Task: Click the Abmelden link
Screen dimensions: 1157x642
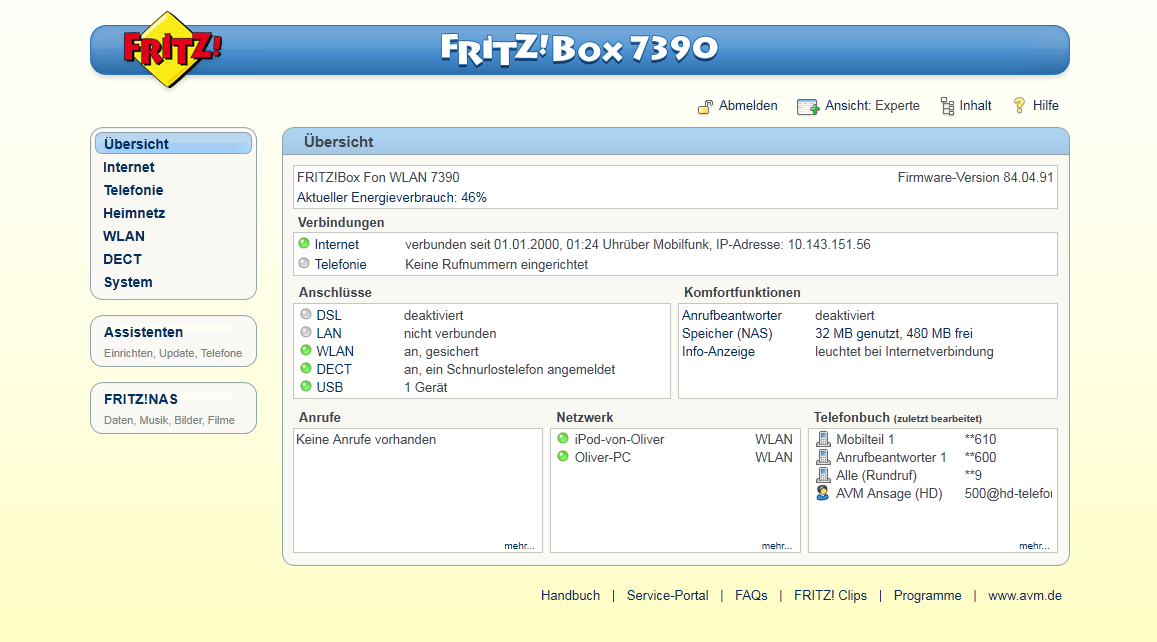Action: pyautogui.click(x=748, y=106)
